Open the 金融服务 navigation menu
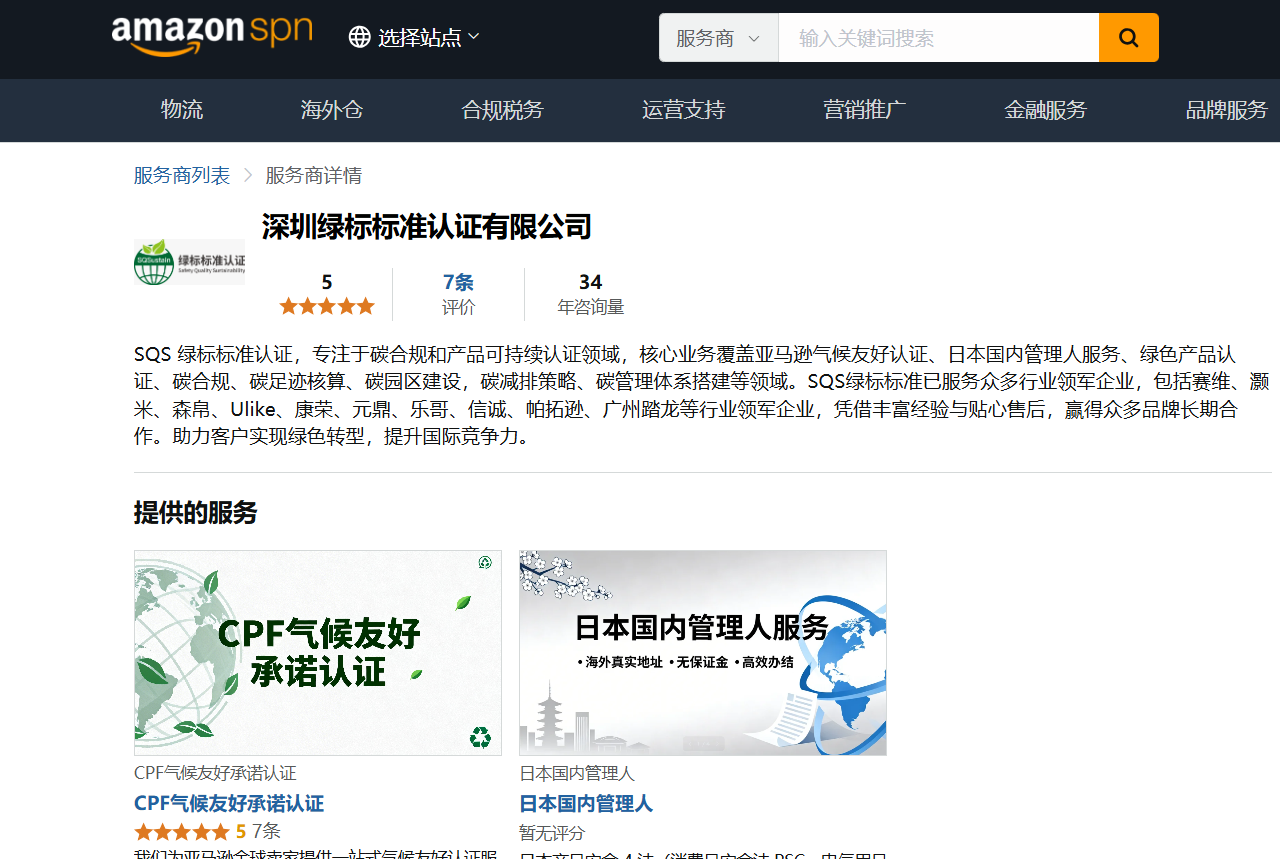 [1045, 110]
